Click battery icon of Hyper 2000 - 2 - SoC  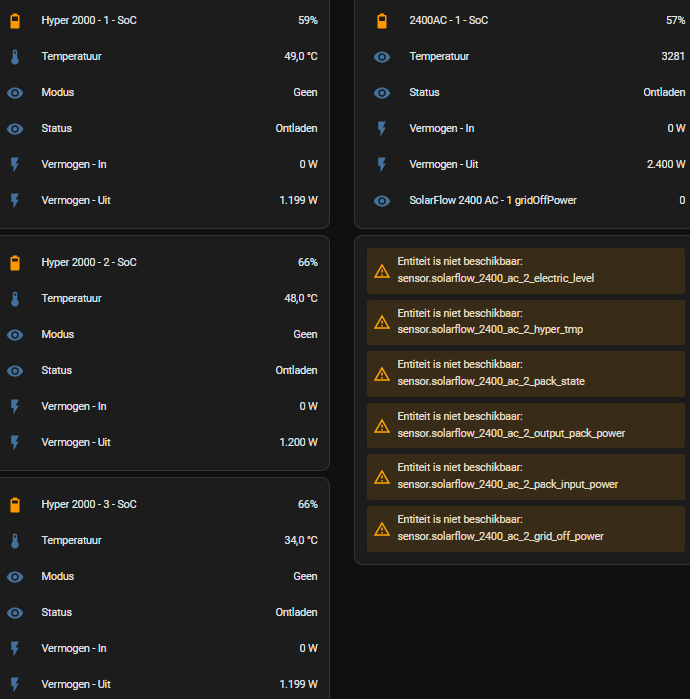coord(15,263)
